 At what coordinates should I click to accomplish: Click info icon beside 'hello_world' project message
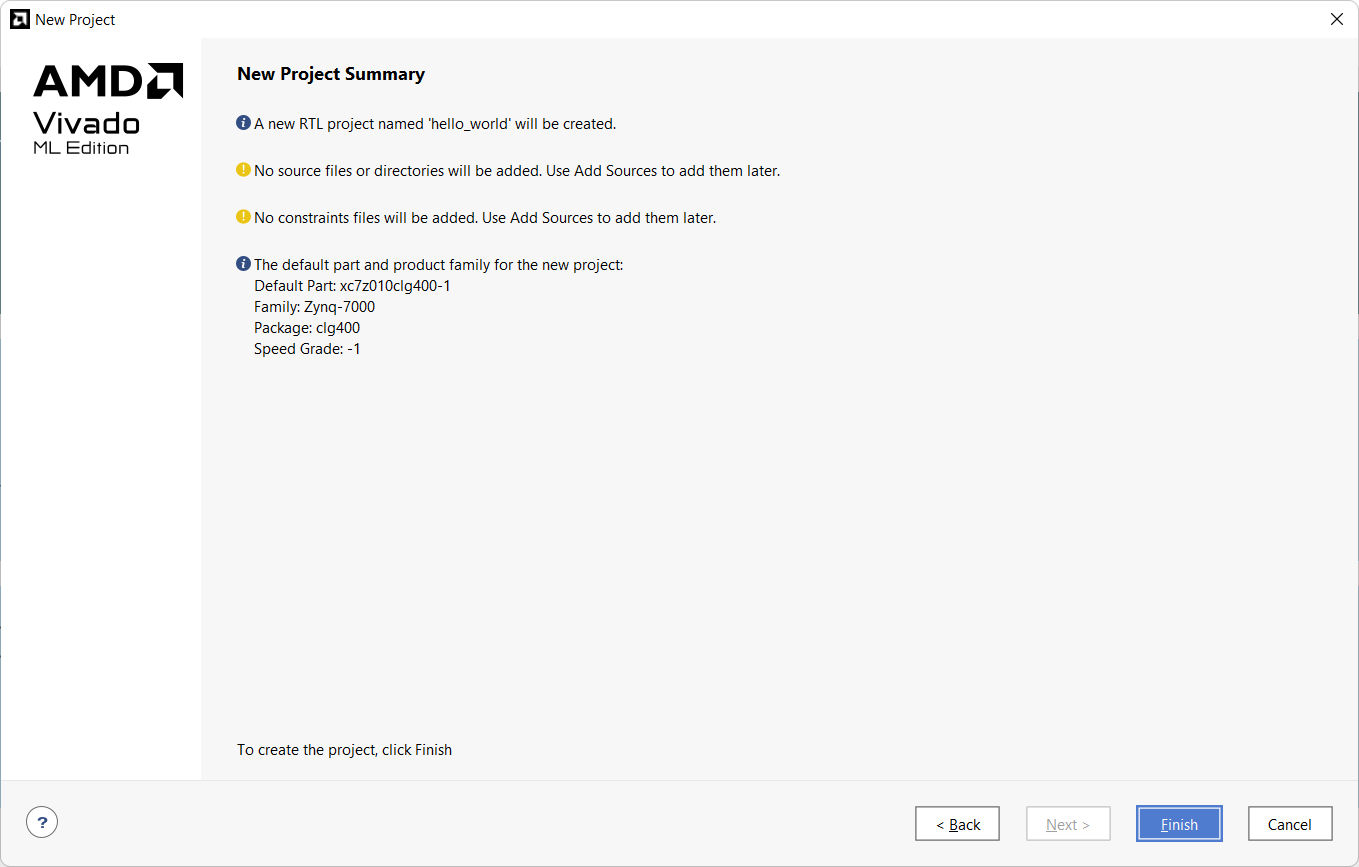point(243,123)
